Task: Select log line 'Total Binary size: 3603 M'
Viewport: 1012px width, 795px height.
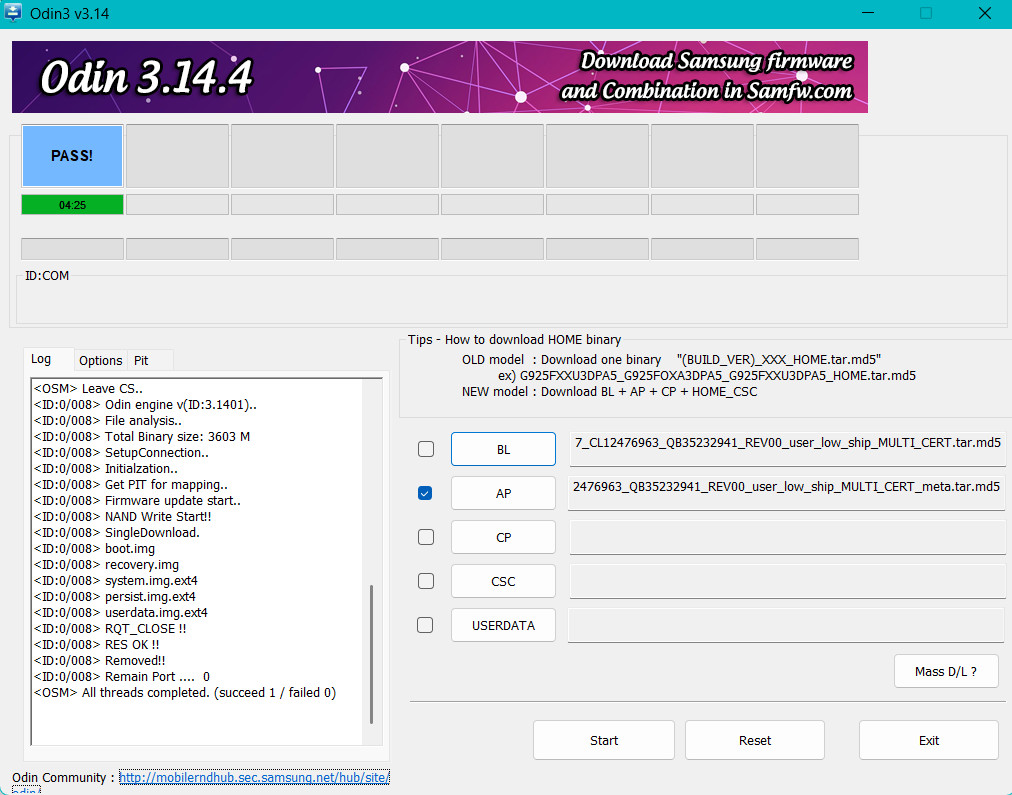Action: [x=142, y=436]
